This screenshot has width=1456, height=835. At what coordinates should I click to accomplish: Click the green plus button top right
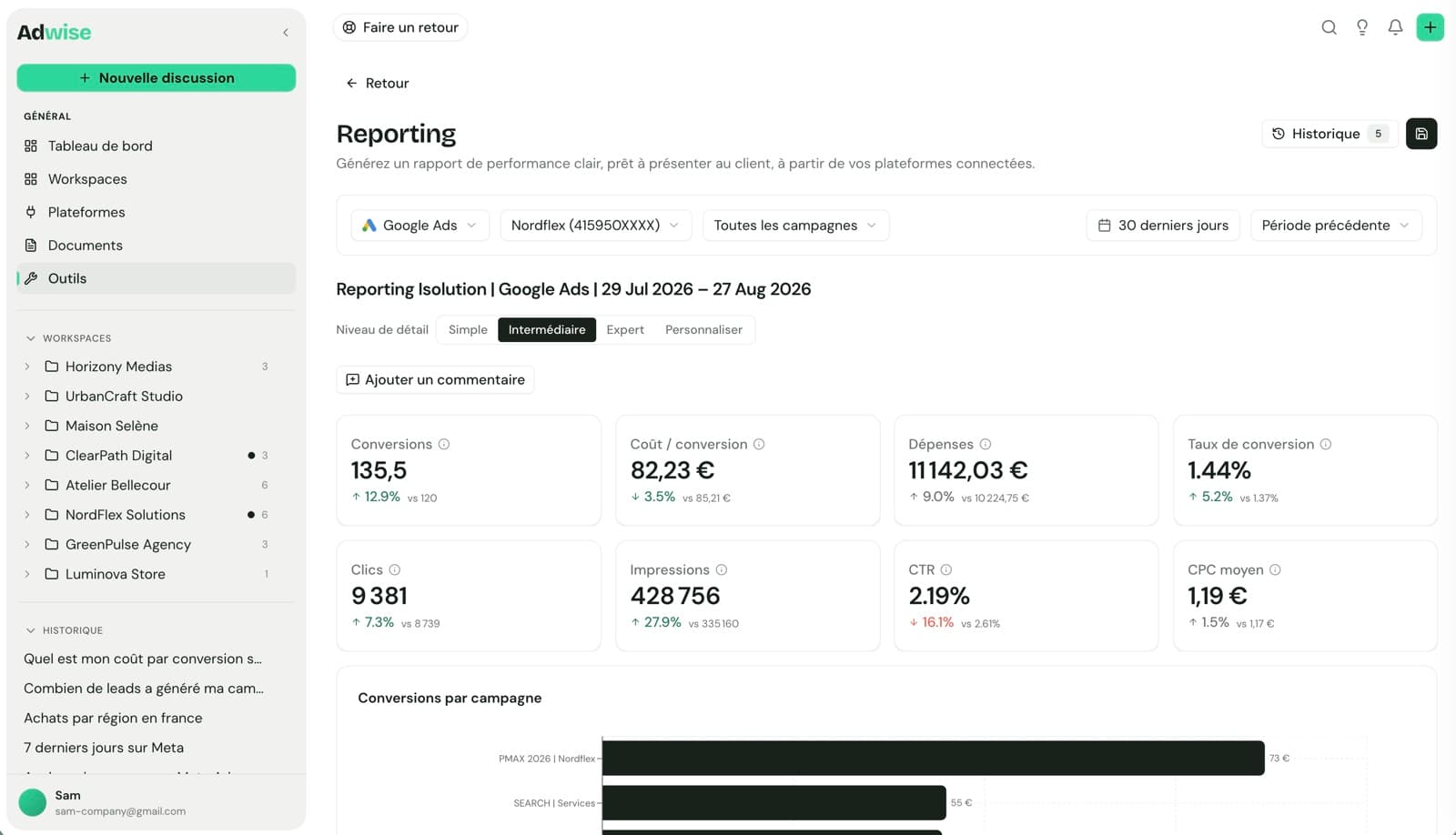tap(1430, 27)
